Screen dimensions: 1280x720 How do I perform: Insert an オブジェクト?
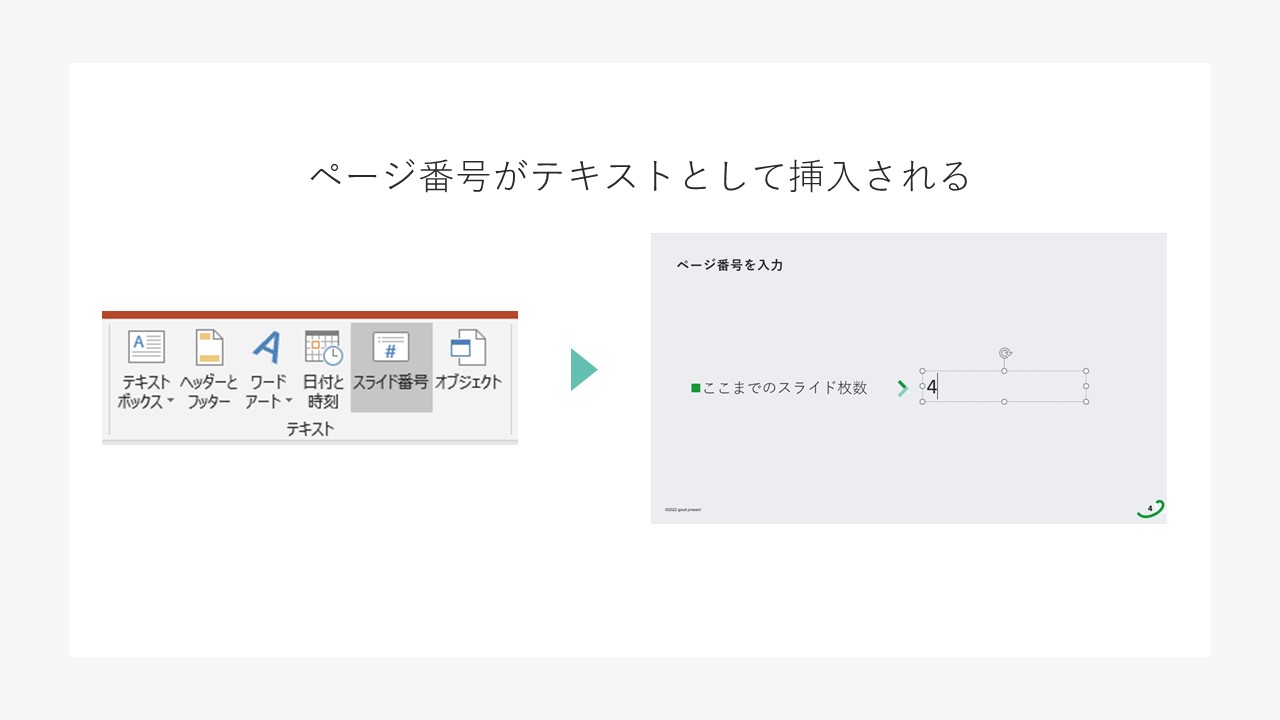pyautogui.click(x=468, y=361)
